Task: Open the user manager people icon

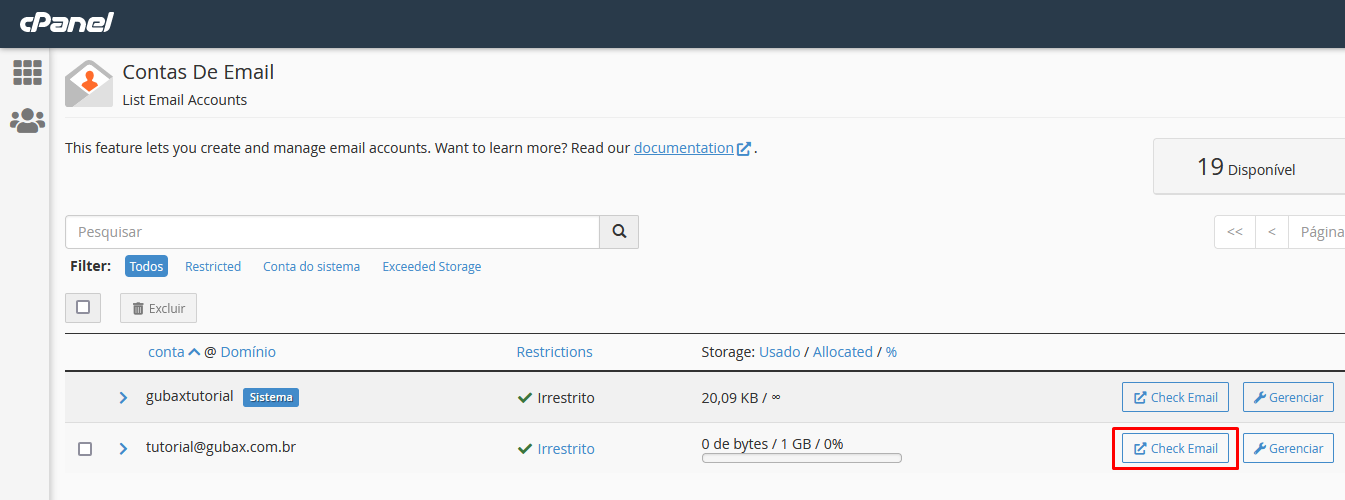Action: (27, 121)
